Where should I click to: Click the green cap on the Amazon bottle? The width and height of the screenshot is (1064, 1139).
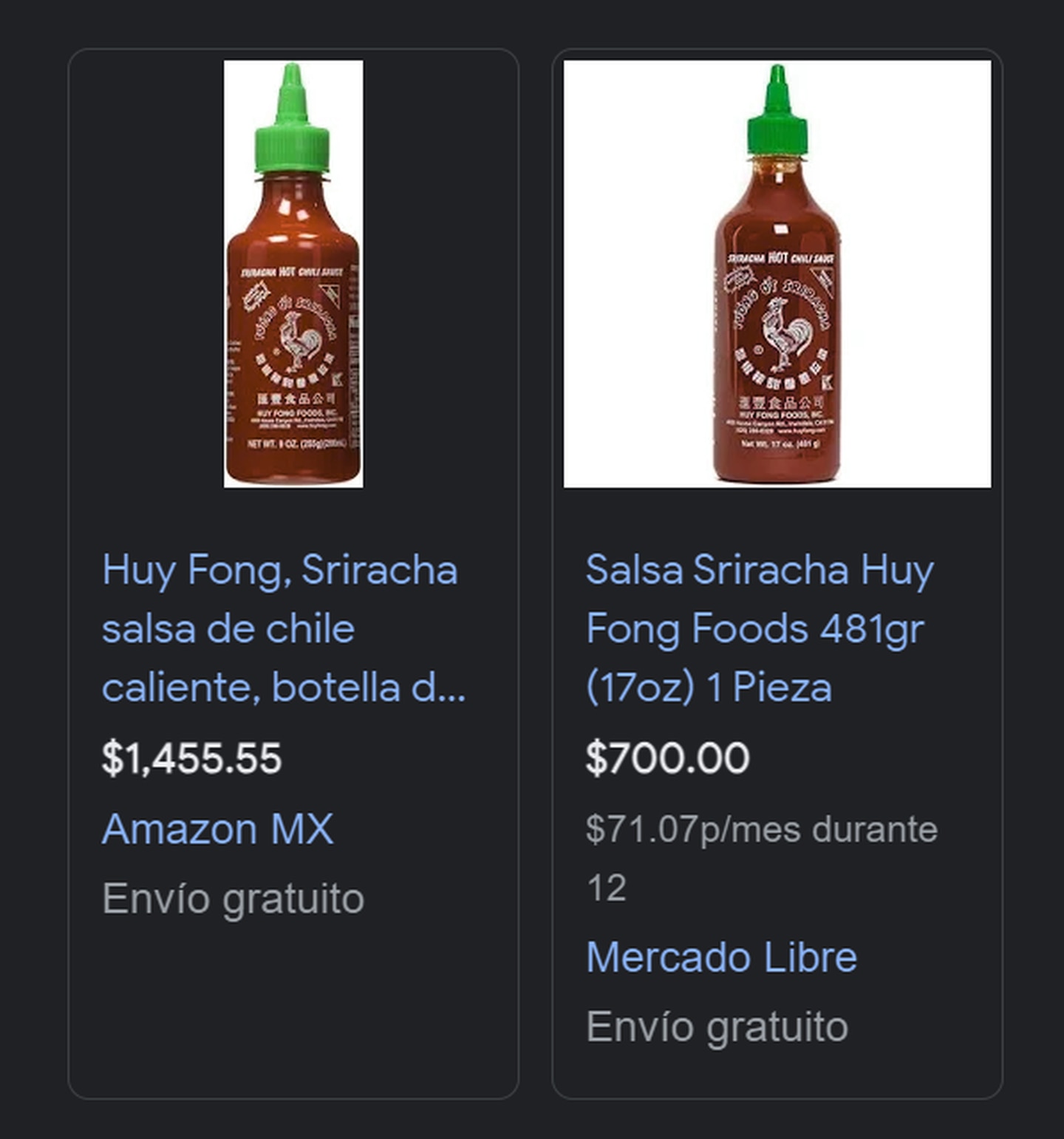(292, 118)
